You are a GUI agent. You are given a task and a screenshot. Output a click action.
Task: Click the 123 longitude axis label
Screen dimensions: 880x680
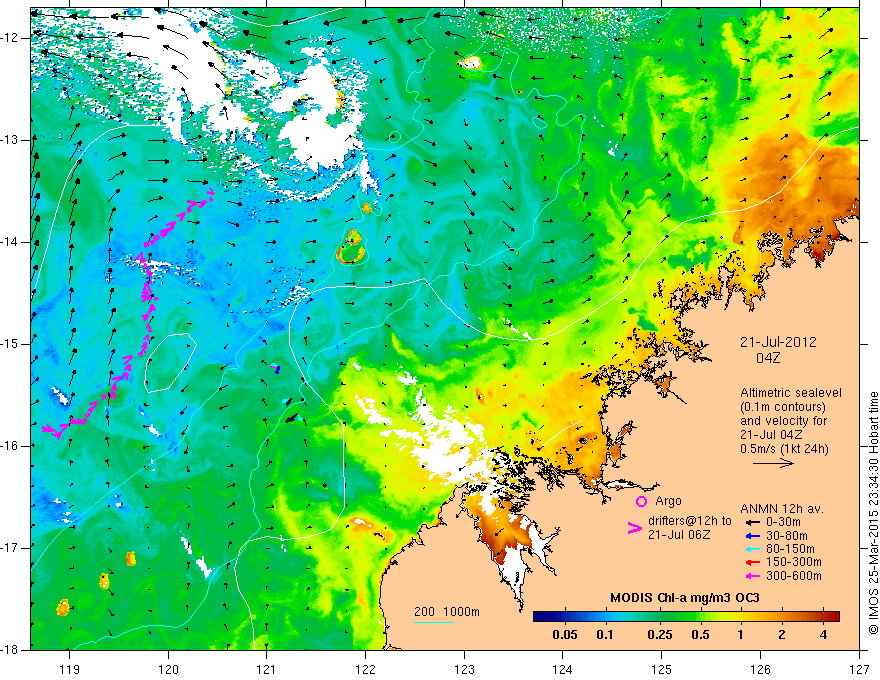(464, 654)
